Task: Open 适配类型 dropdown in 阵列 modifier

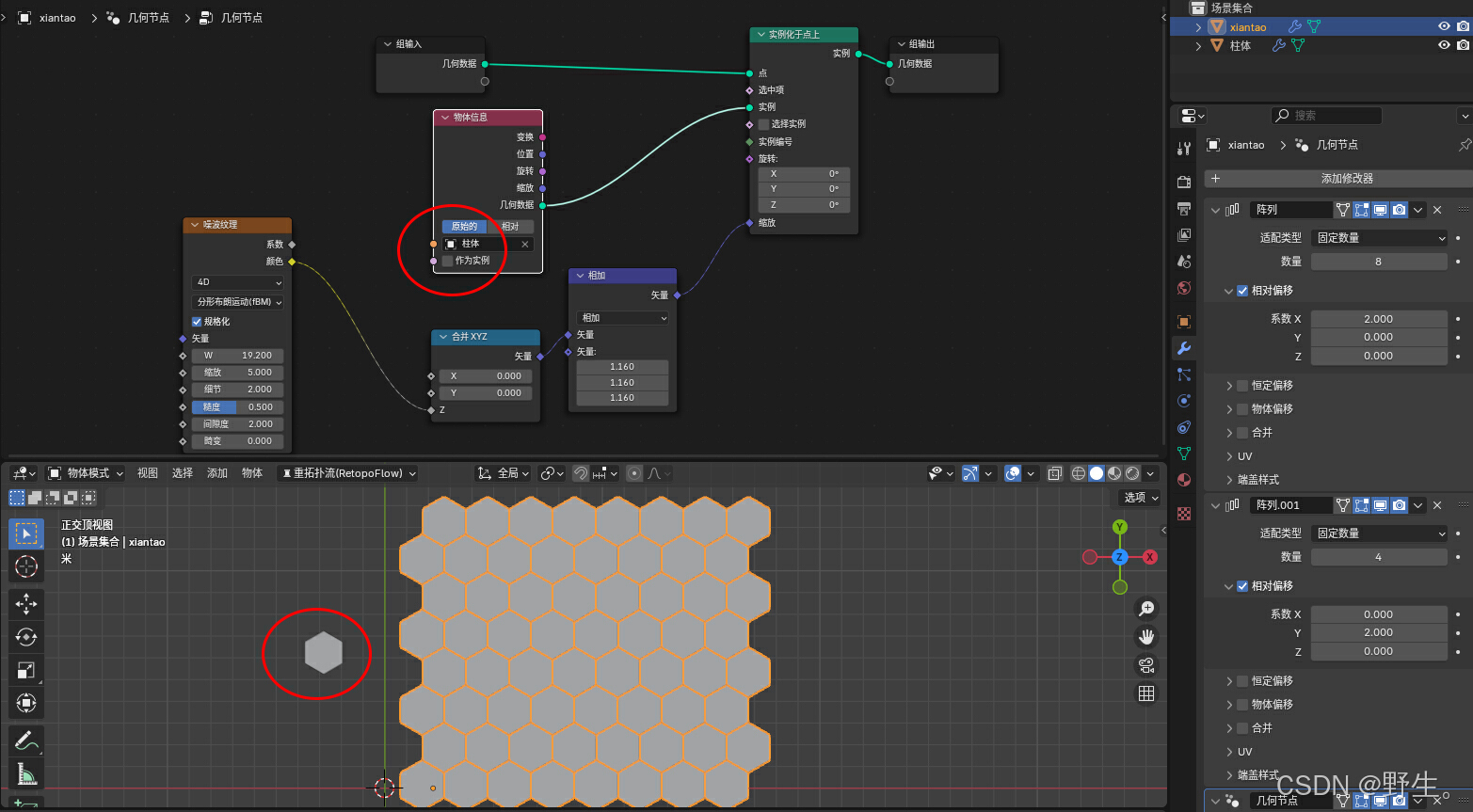Action: pyautogui.click(x=1379, y=238)
